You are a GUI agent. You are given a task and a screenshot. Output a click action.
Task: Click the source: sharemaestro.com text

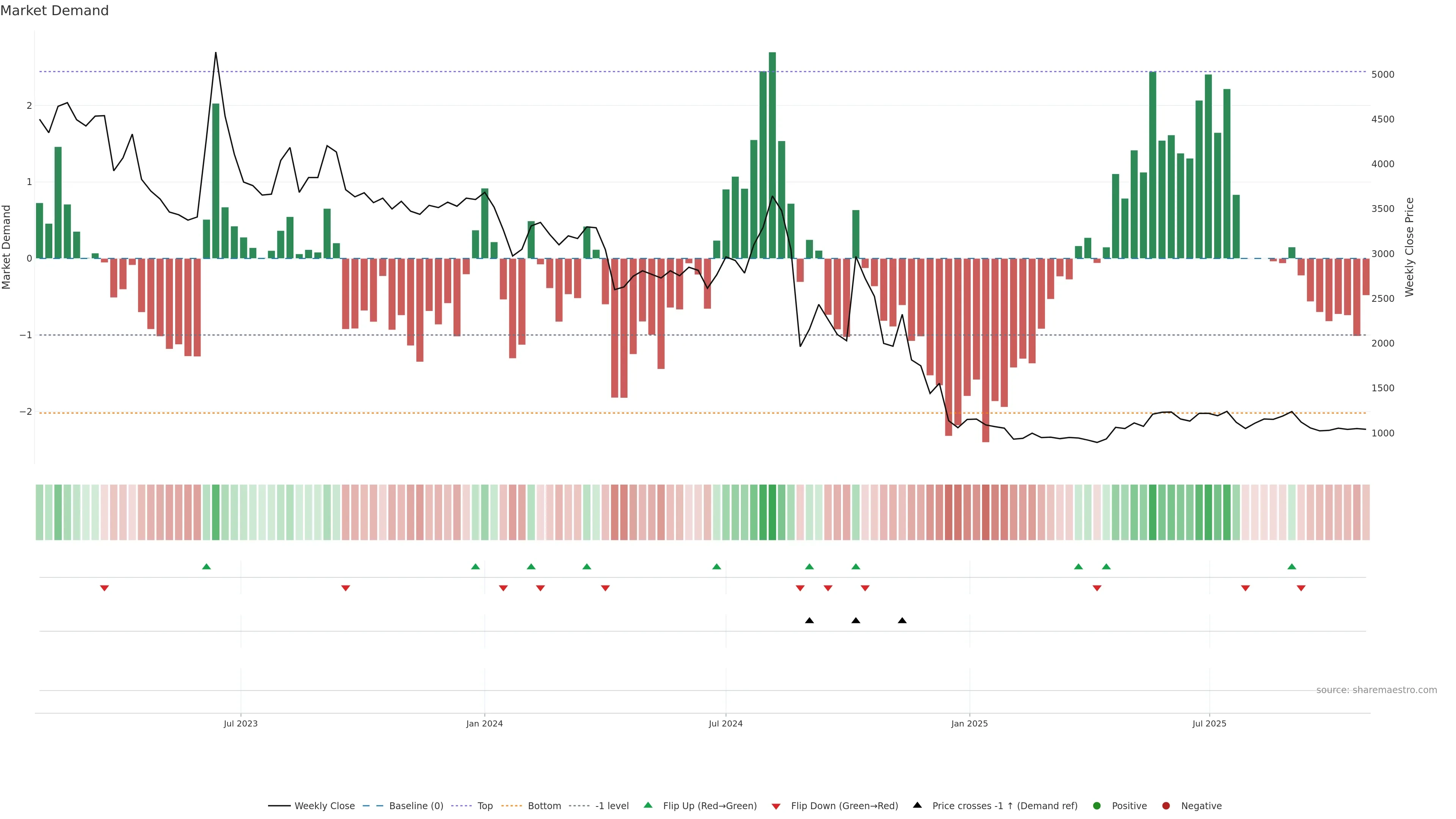(x=1376, y=690)
